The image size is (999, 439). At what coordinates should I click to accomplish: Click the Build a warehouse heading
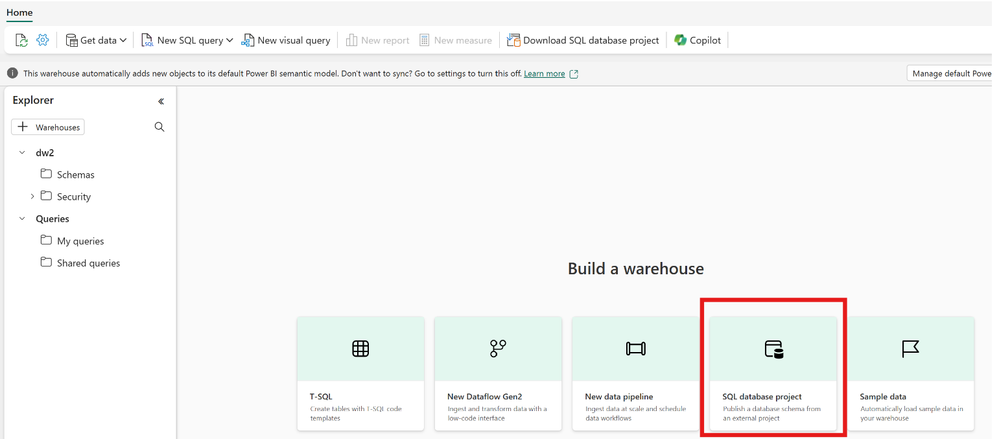pyautogui.click(x=636, y=269)
